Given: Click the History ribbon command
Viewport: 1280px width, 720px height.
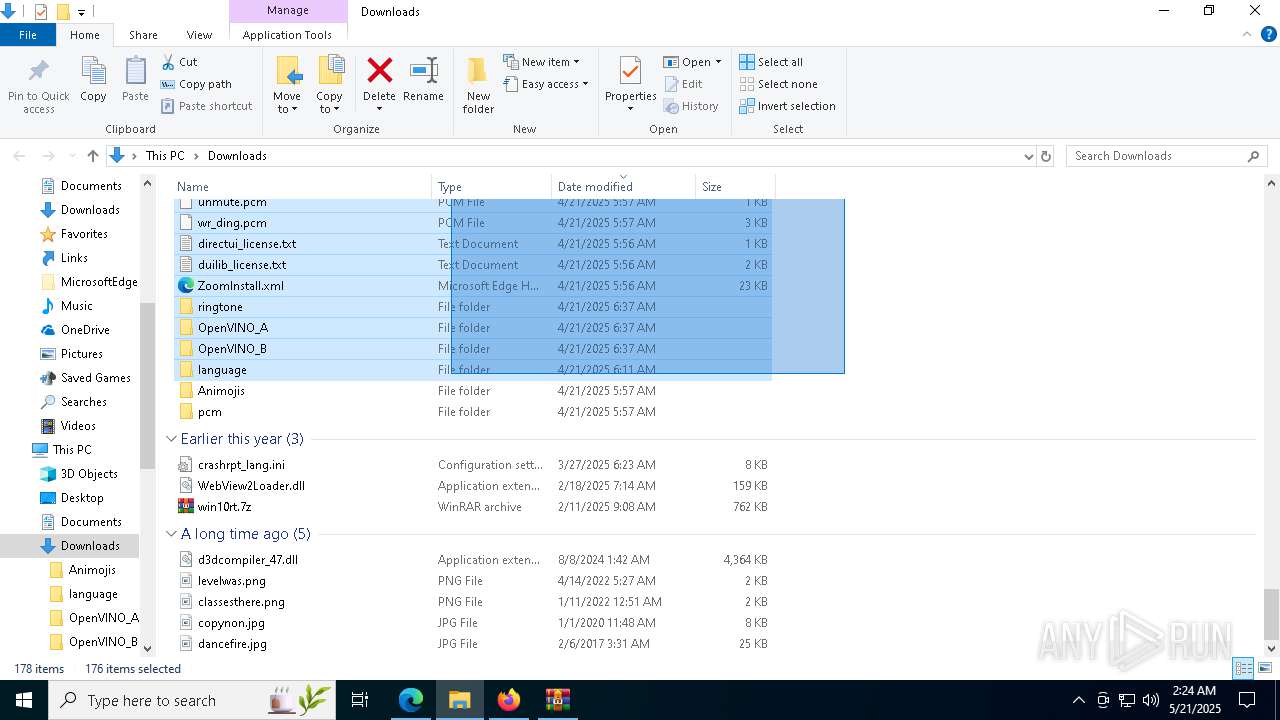Looking at the screenshot, I should click(691, 106).
